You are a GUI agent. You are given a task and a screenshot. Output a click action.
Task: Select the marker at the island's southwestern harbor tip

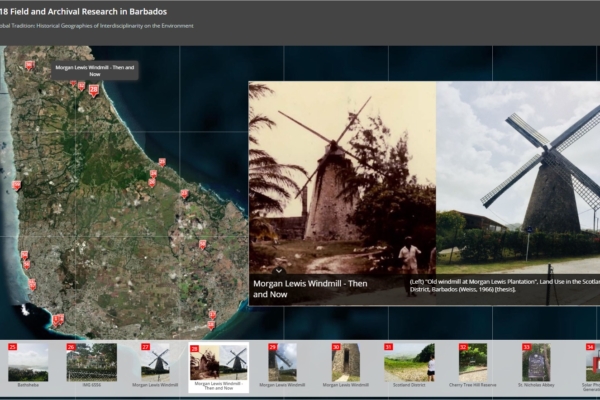pyautogui.click(x=58, y=320)
